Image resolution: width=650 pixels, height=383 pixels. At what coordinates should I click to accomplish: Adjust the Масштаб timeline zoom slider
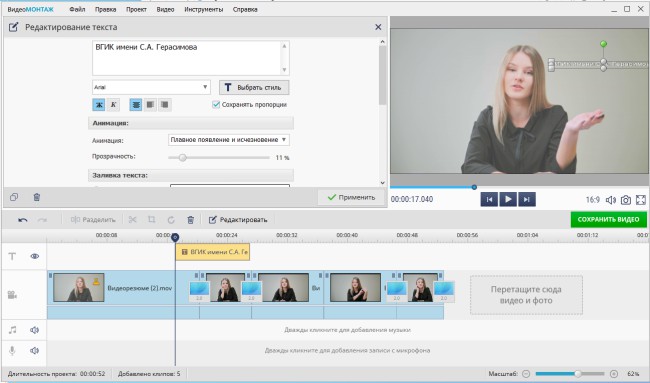(x=570, y=374)
